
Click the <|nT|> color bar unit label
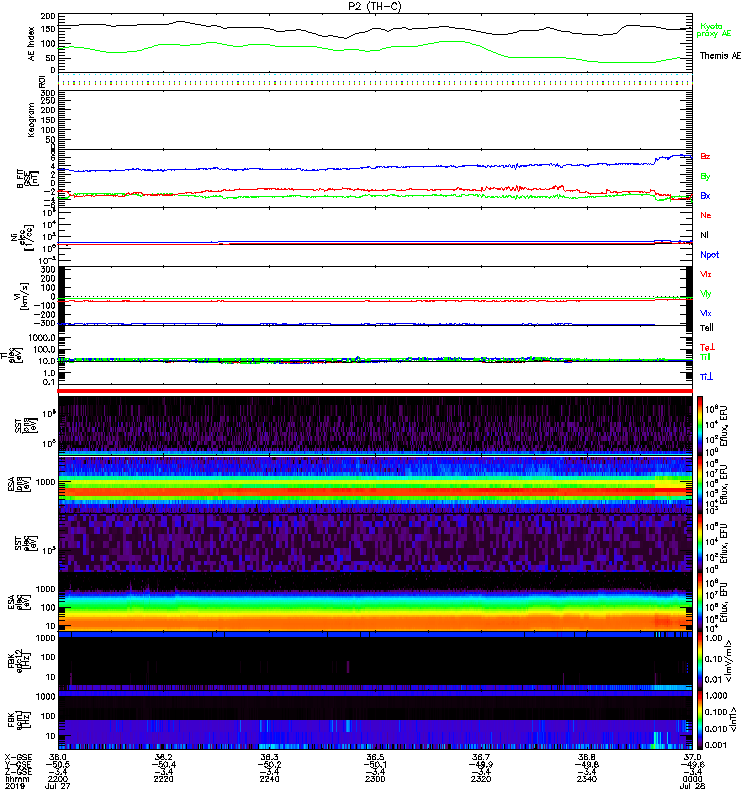(732, 719)
